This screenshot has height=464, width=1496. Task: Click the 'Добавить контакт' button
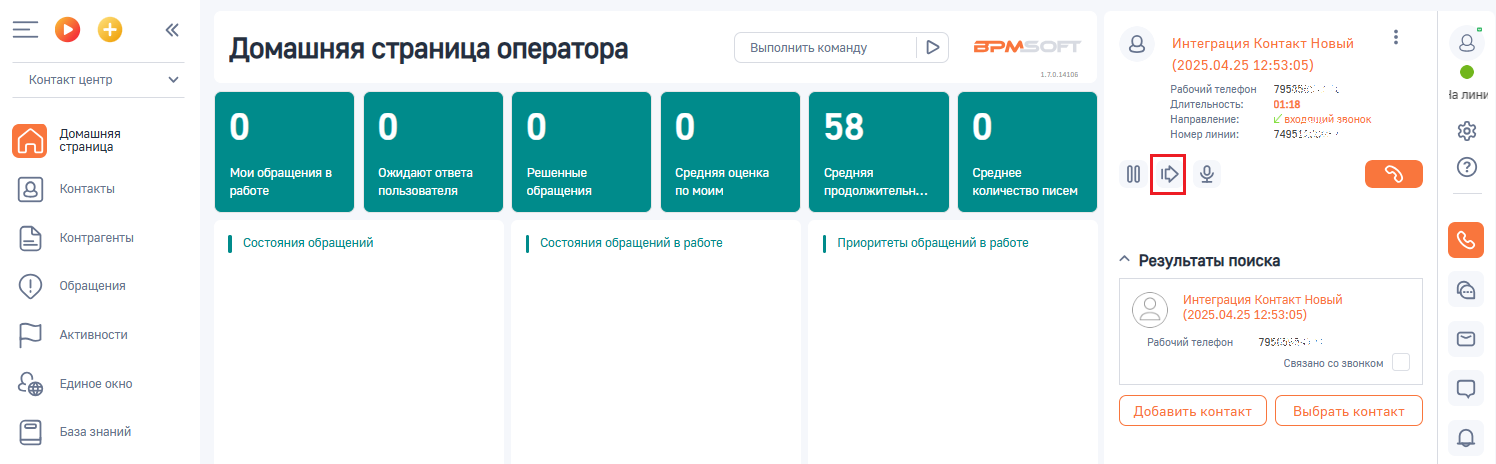1192,411
